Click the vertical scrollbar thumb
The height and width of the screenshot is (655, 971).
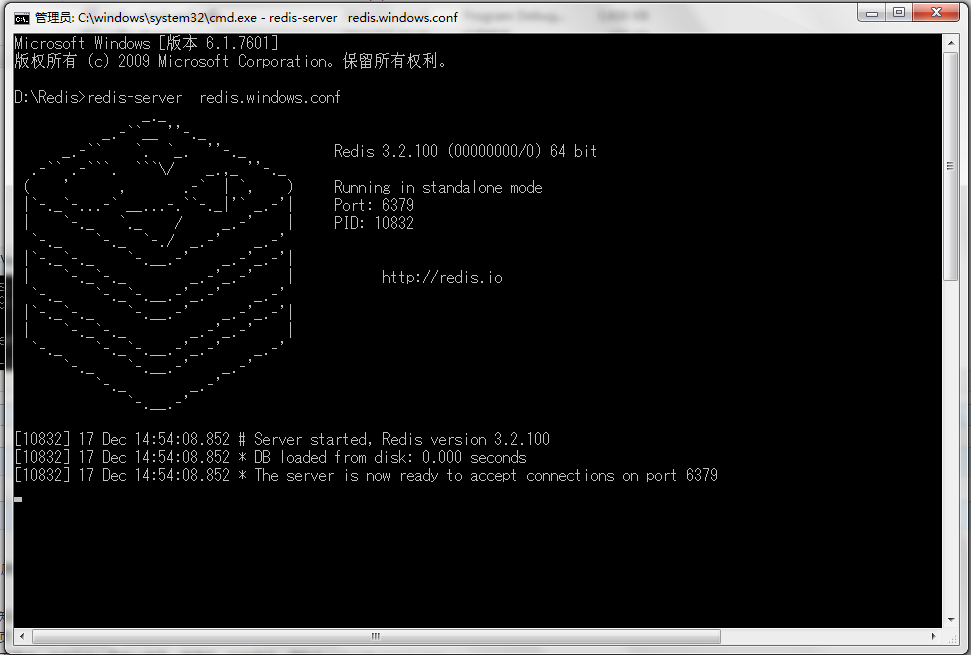click(x=951, y=166)
